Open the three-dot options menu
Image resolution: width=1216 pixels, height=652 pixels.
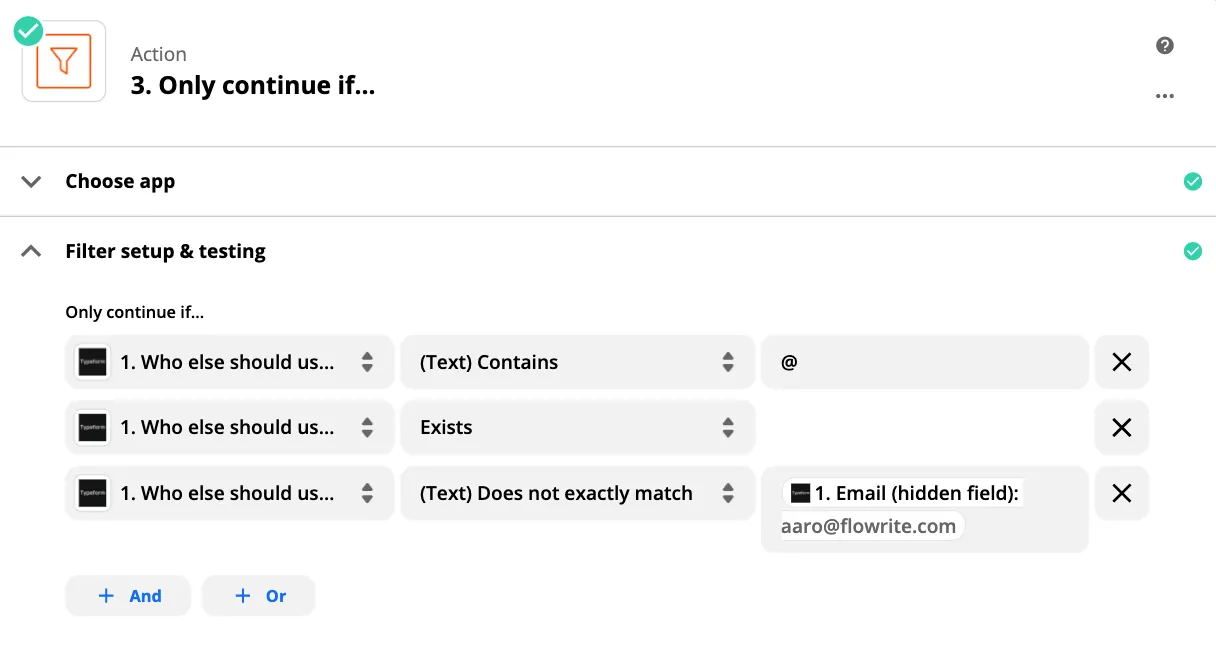[x=1164, y=96]
